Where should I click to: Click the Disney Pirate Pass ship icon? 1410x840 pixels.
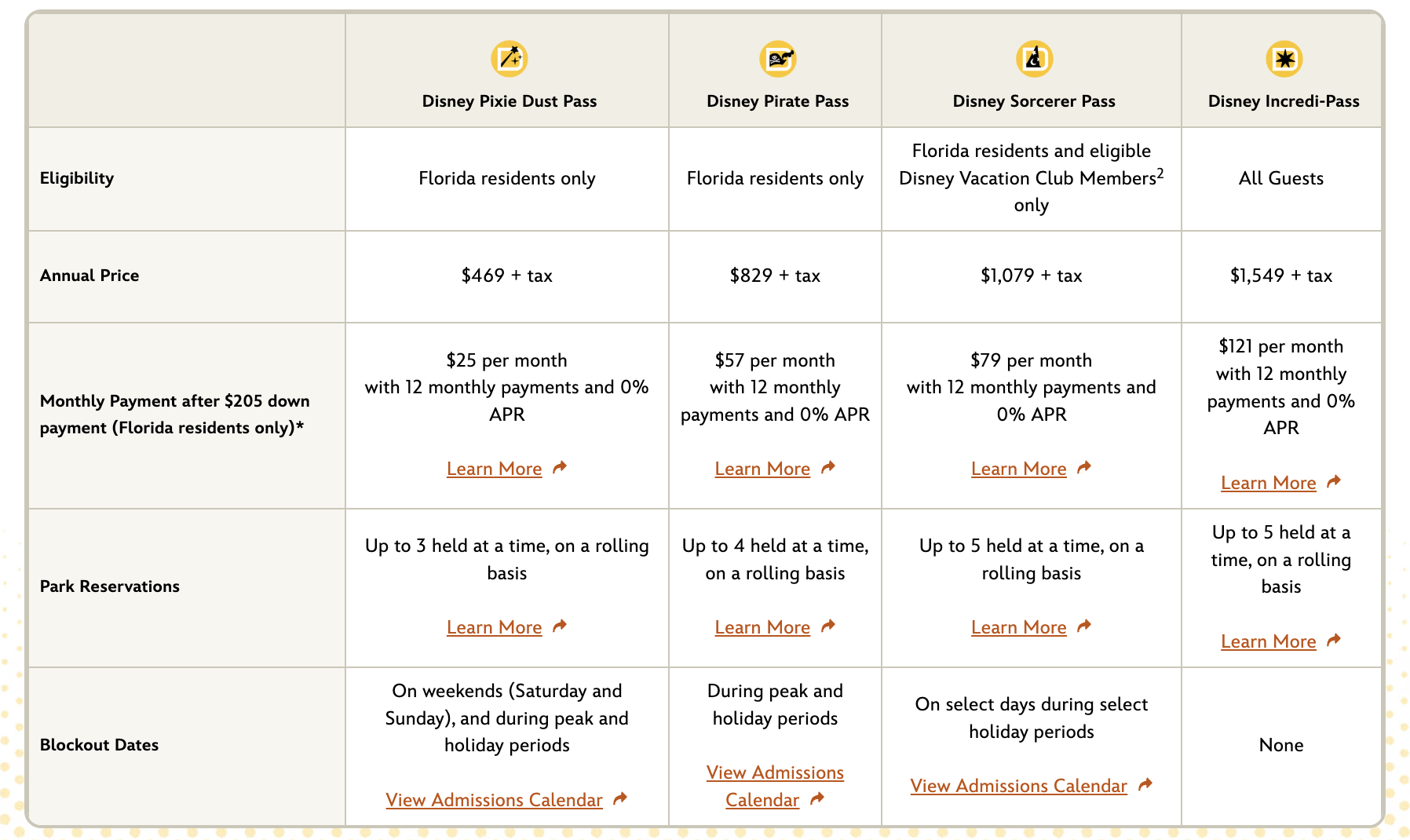[x=777, y=59]
